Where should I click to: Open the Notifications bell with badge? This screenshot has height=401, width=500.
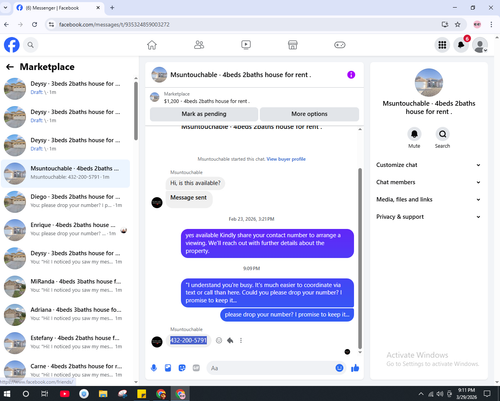(461, 45)
